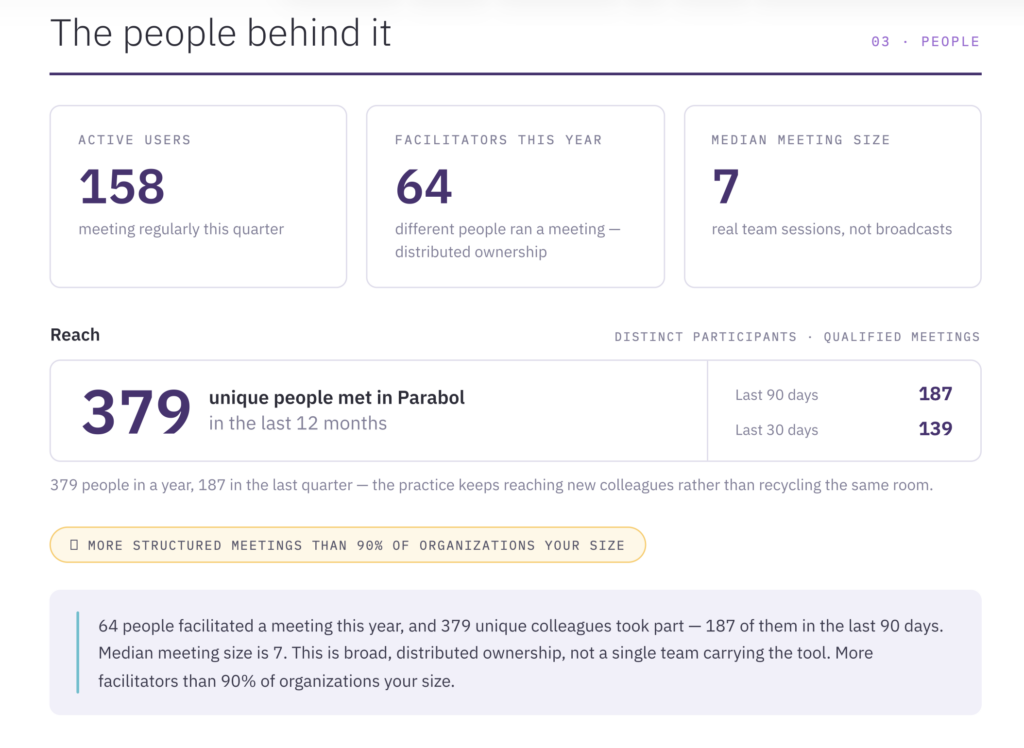Viewport: 1024px width, 748px height.
Task: Click the 'More structured meetings than 90%' badge
Action: coord(348,545)
